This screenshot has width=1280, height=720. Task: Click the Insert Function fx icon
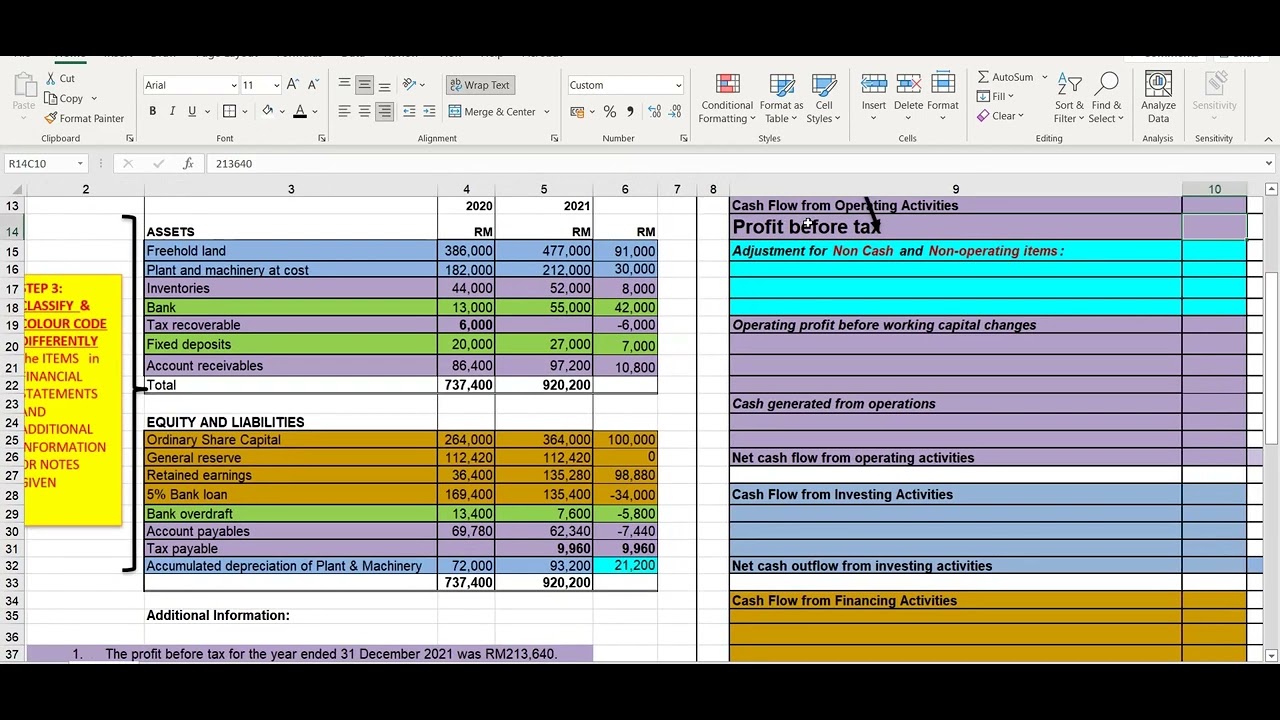coord(188,163)
